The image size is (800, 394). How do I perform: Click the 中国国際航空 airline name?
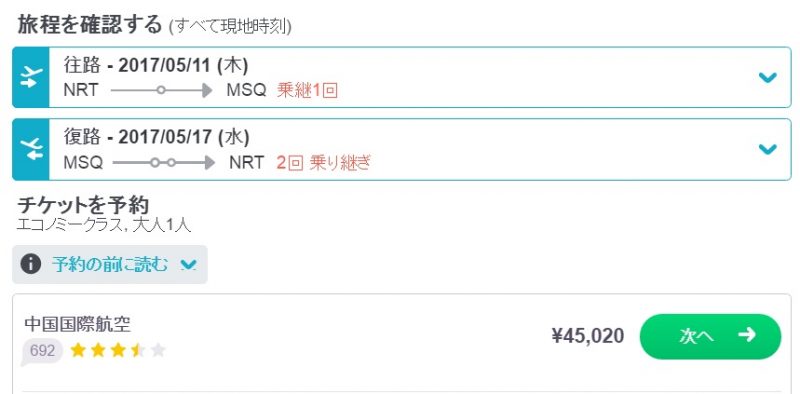coord(78,324)
